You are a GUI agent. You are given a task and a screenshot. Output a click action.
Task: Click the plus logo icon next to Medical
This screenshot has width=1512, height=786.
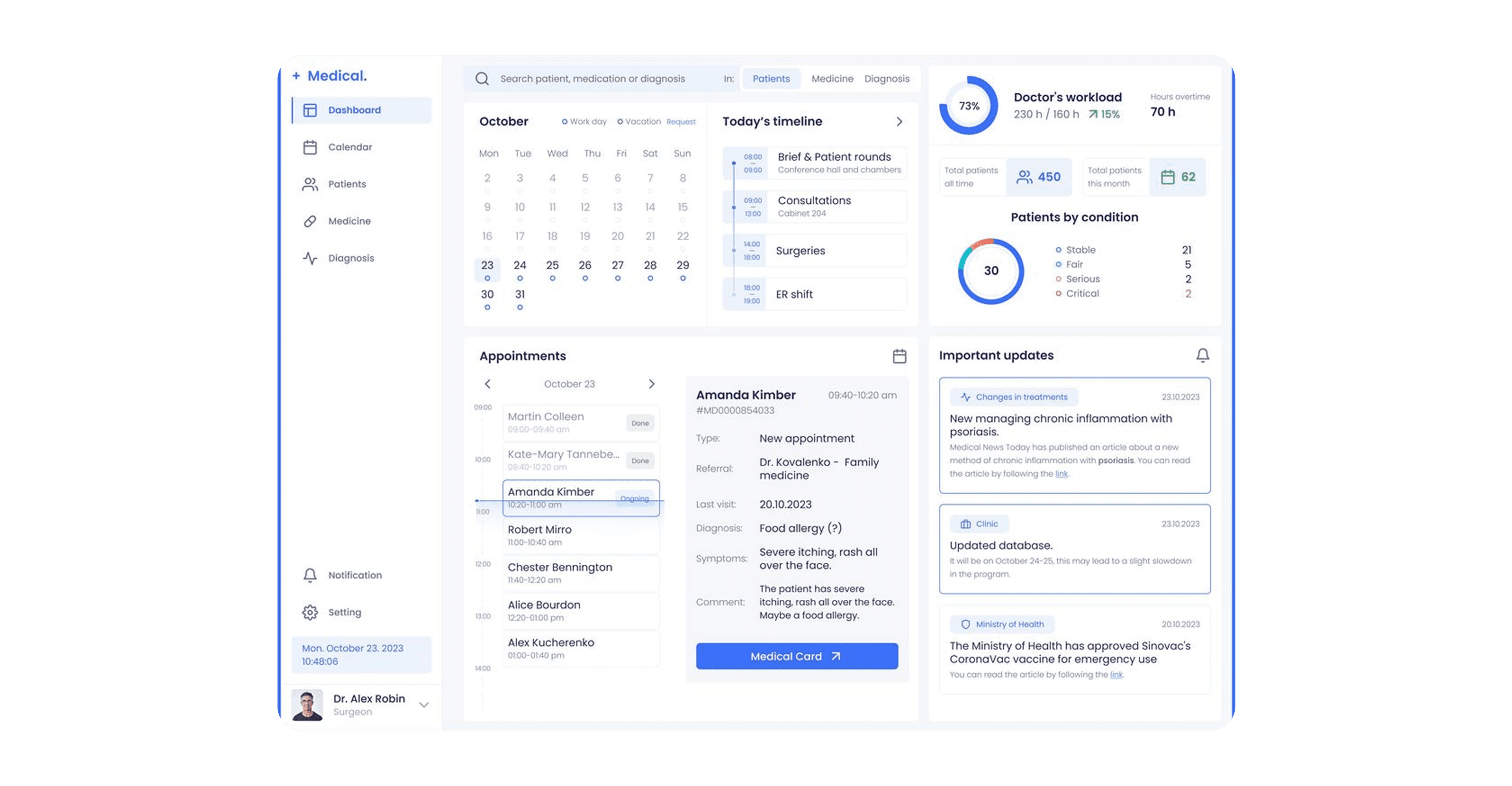(296, 76)
